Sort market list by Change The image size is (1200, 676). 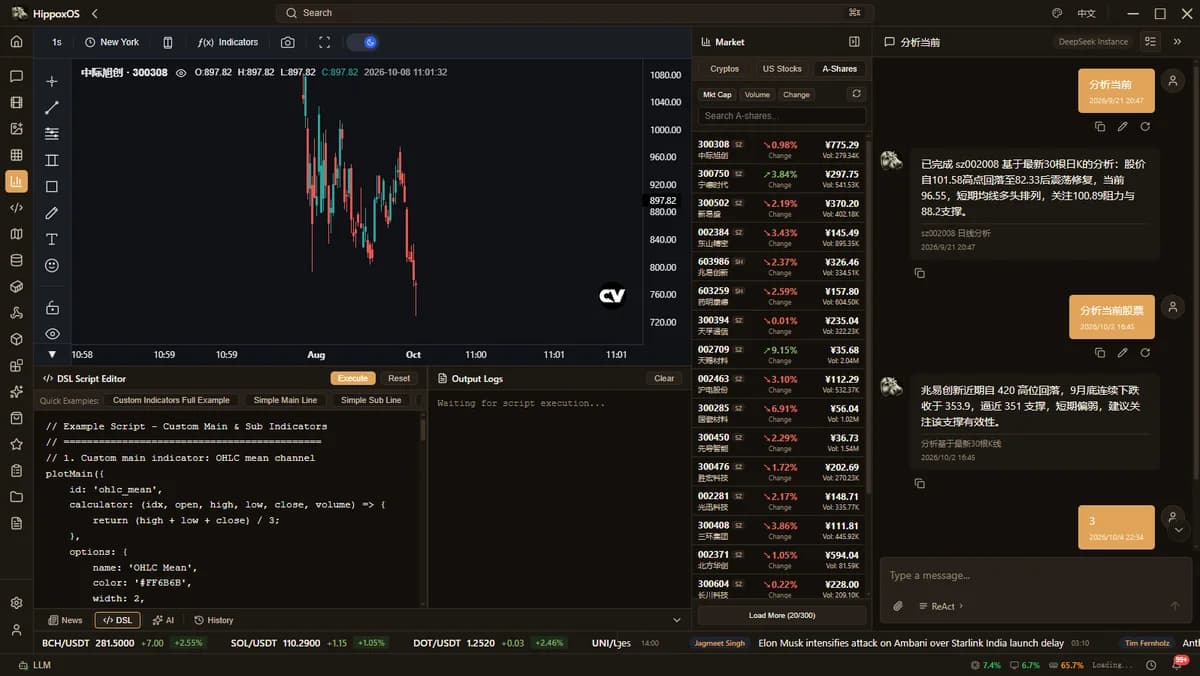[x=797, y=94]
